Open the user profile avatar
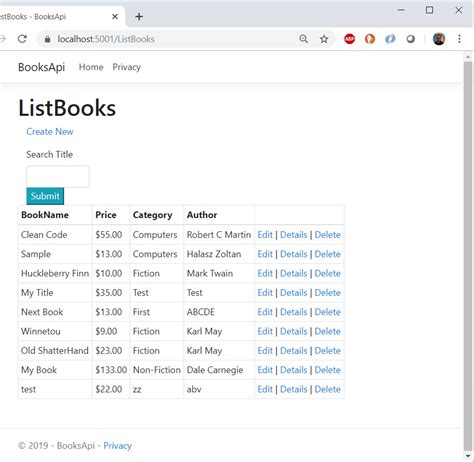The width and height of the screenshot is (474, 462). [439, 39]
